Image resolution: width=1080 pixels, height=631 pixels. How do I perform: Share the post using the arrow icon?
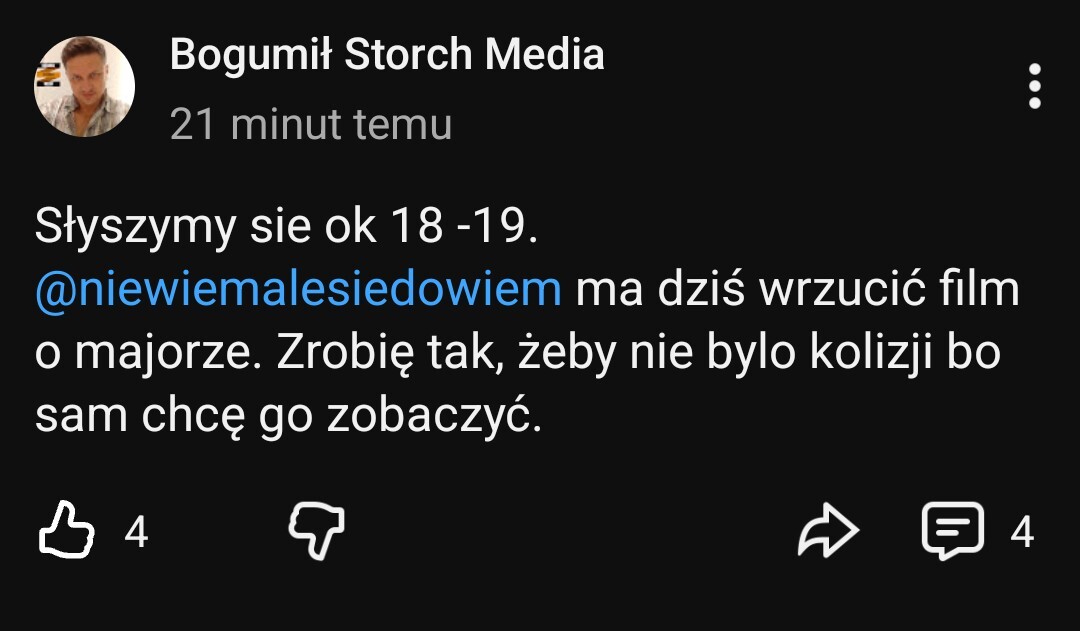coord(829,530)
